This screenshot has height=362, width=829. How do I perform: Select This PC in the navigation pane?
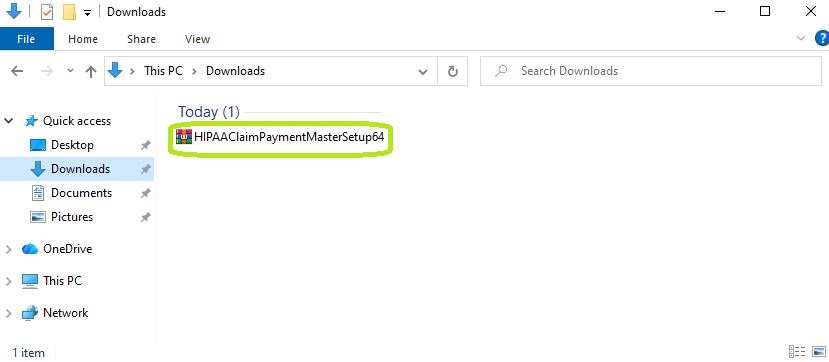pyautogui.click(x=62, y=281)
